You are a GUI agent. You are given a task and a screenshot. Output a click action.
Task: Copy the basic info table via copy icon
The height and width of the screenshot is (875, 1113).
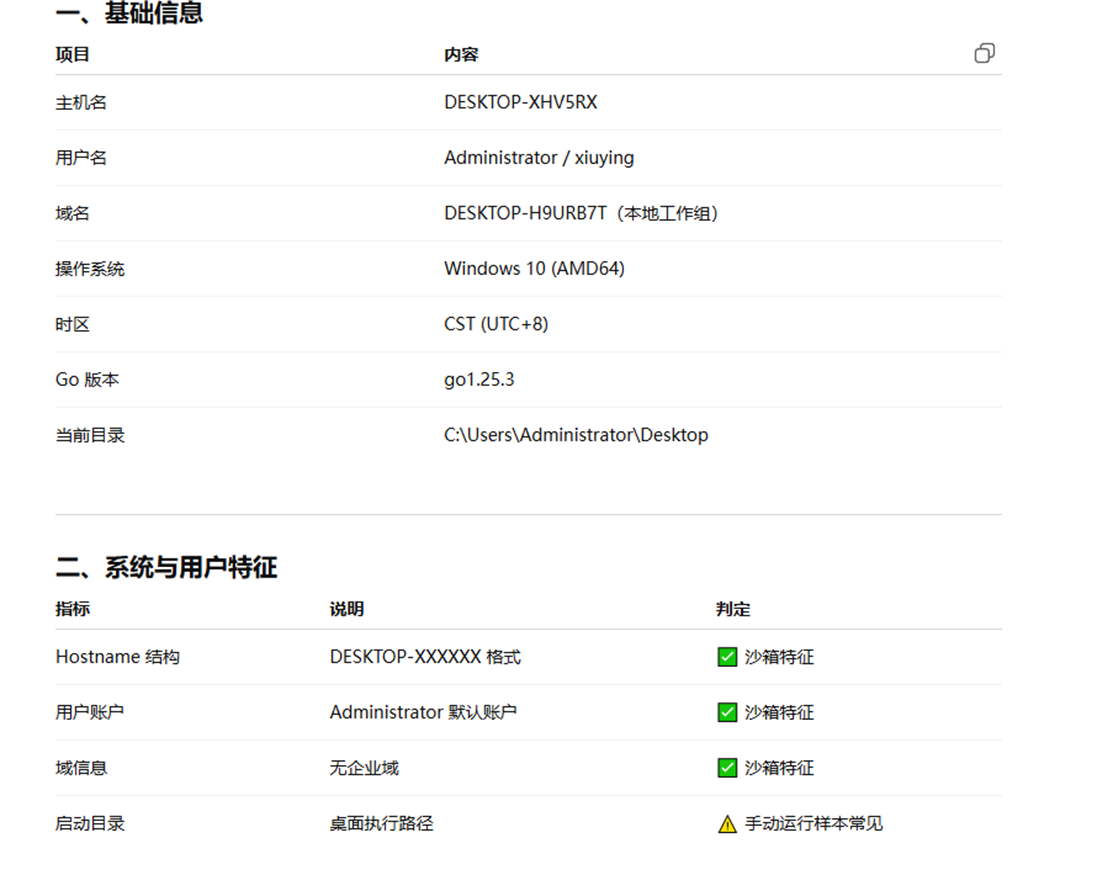985,53
